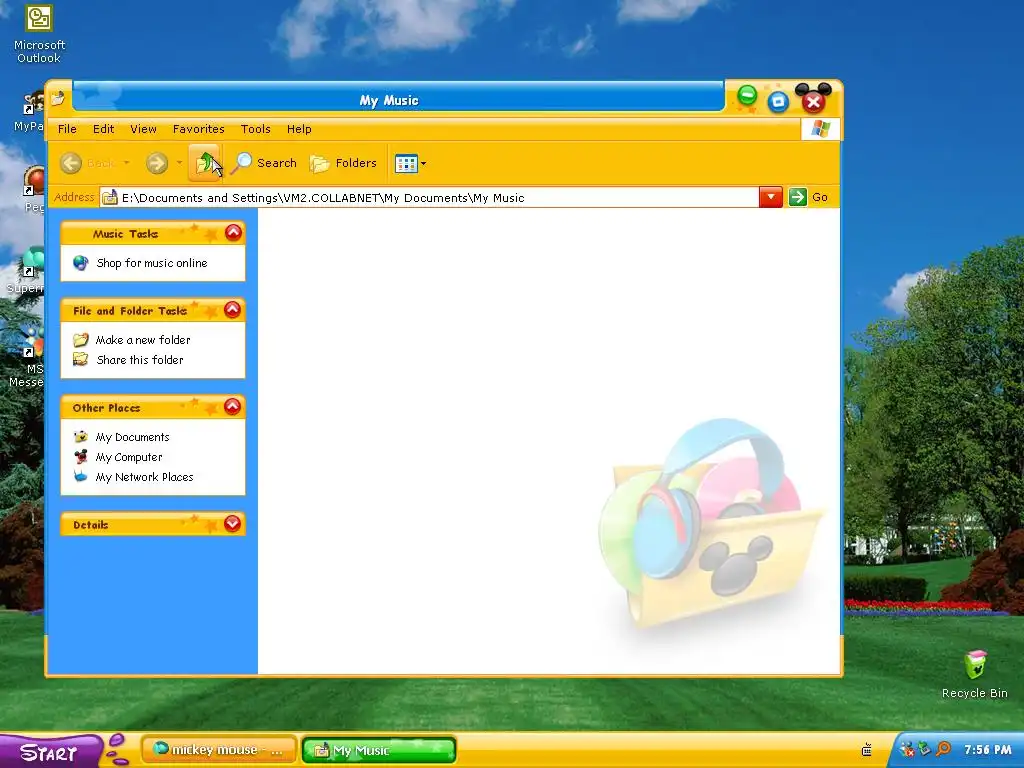The height and width of the screenshot is (768, 1024).
Task: Expand the Back history dropdown arrow
Action: [x=127, y=163]
